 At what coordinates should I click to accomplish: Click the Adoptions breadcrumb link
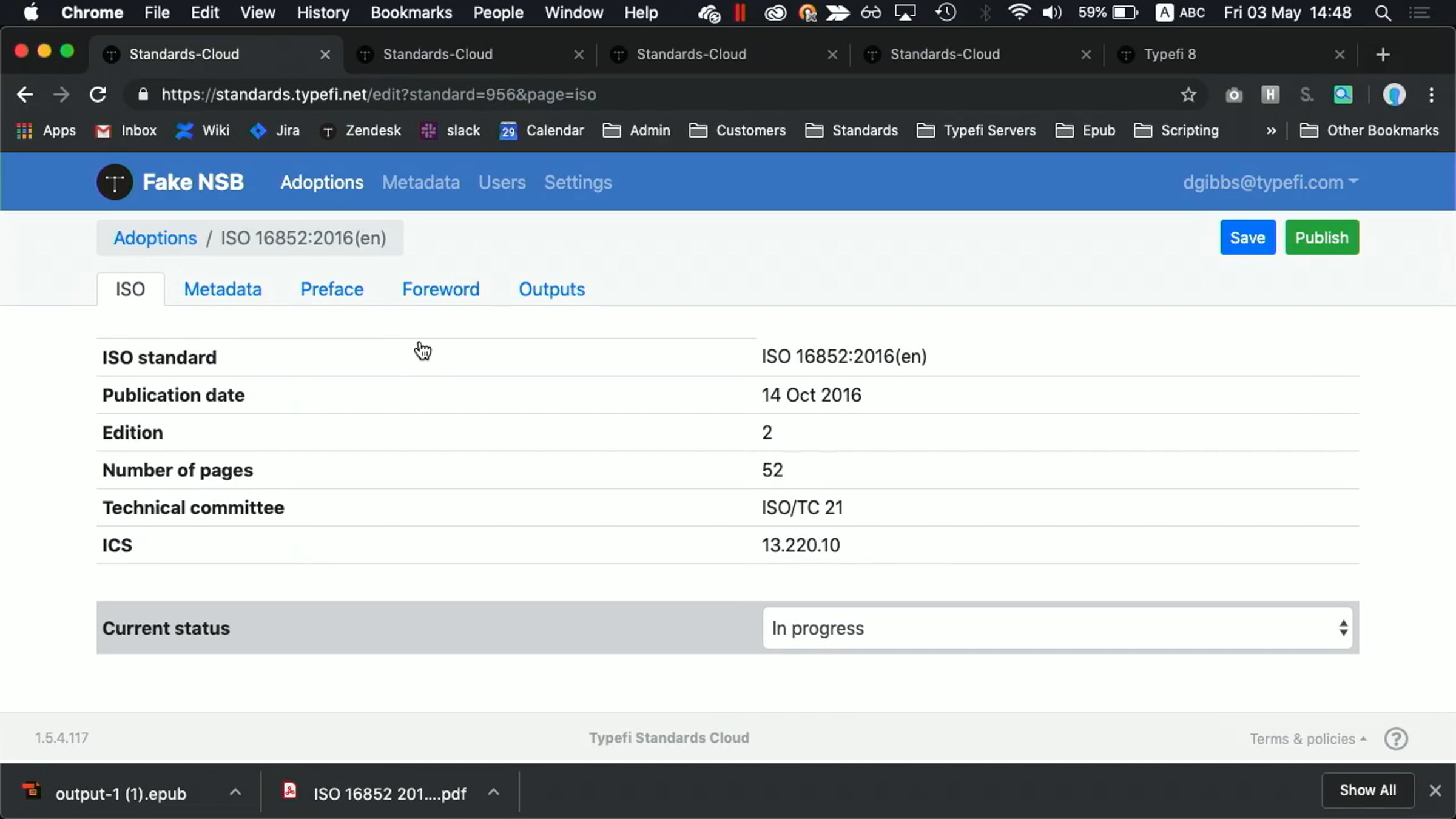click(x=155, y=238)
